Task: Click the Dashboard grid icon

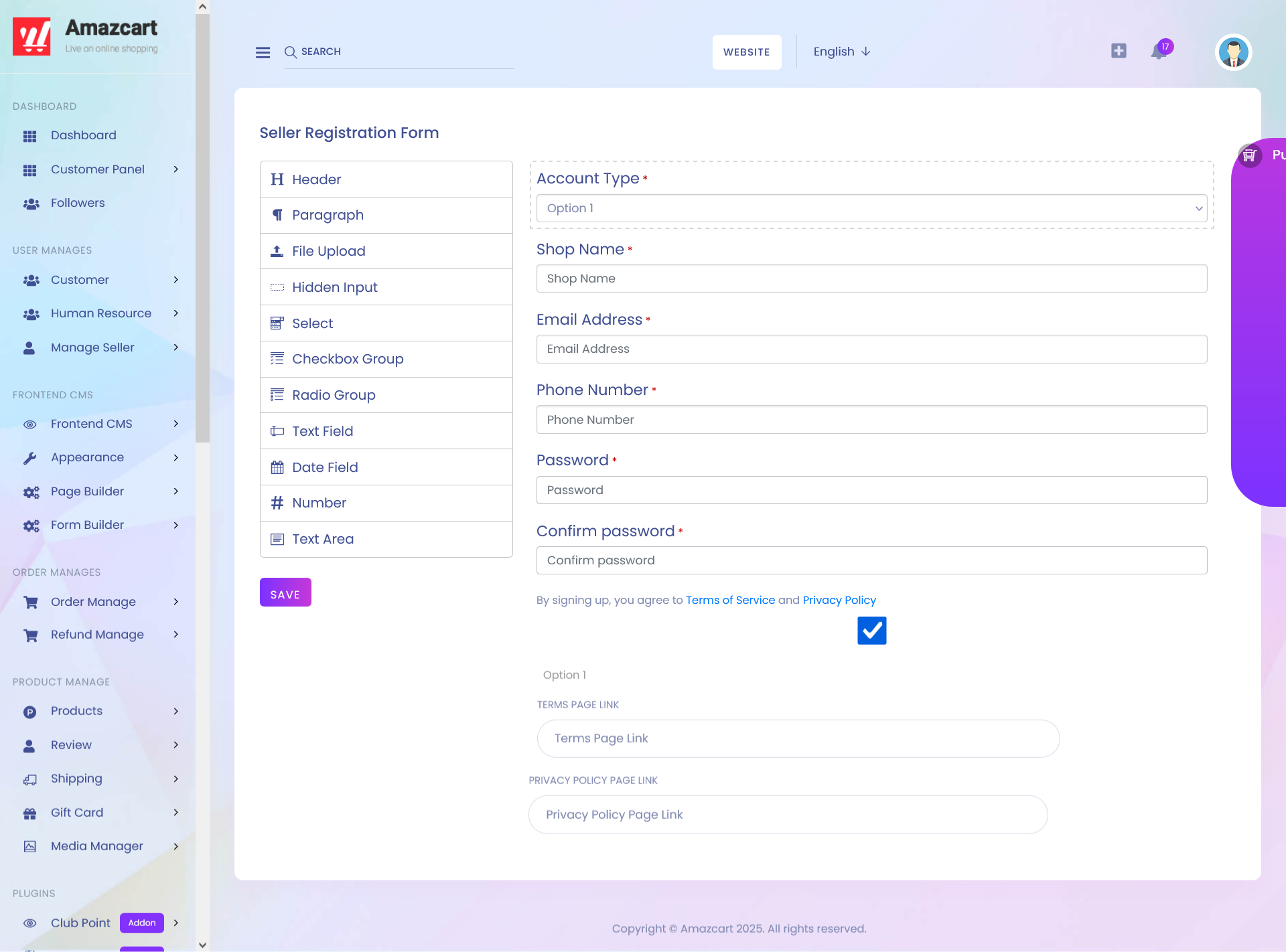Action: [30, 136]
